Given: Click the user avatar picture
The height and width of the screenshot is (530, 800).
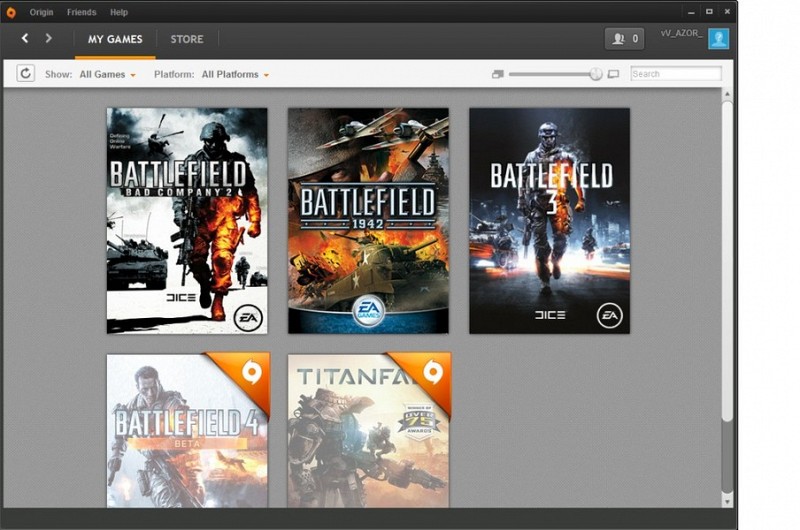Looking at the screenshot, I should (718, 39).
